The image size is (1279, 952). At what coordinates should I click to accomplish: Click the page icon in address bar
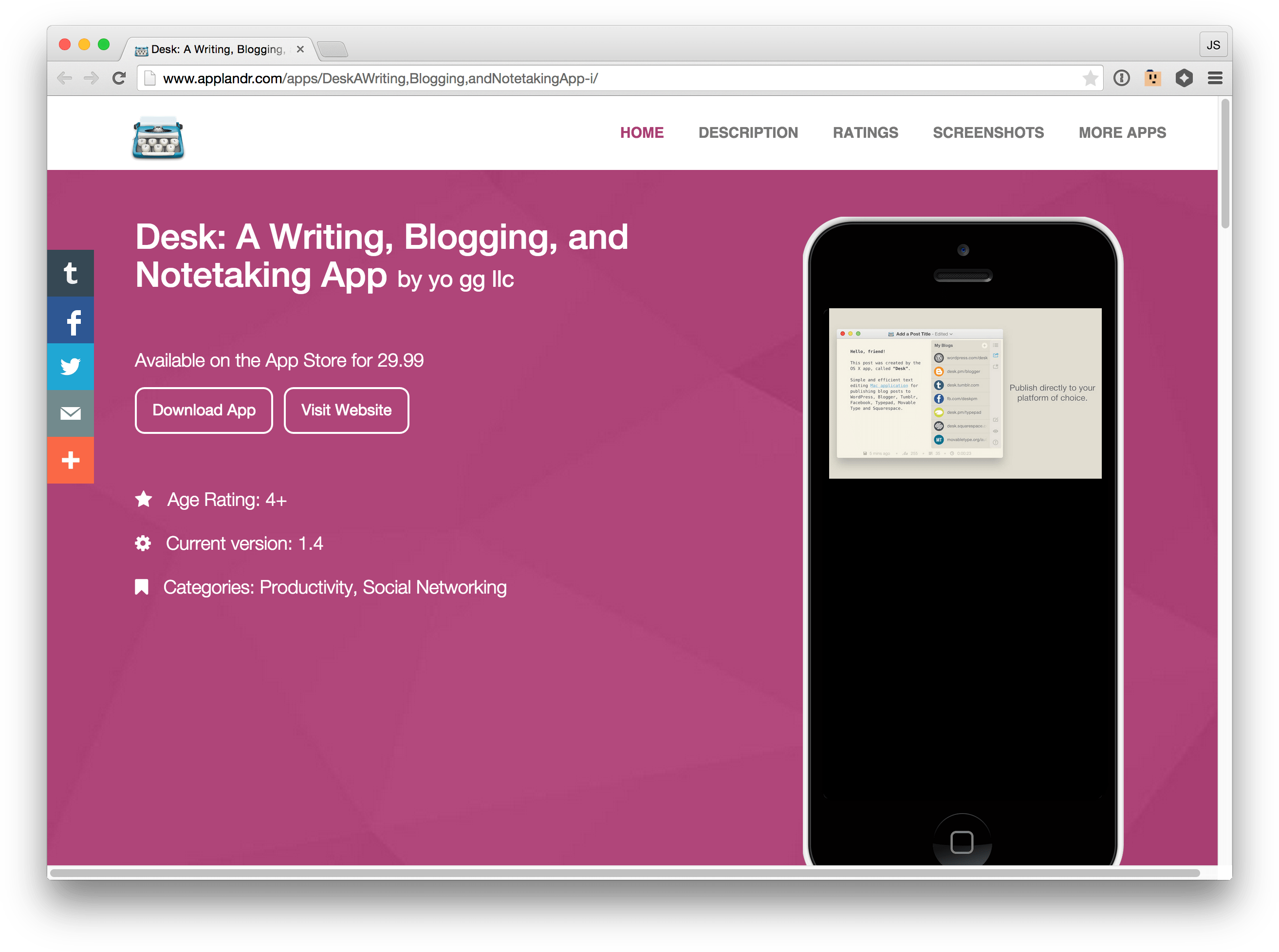coord(150,78)
